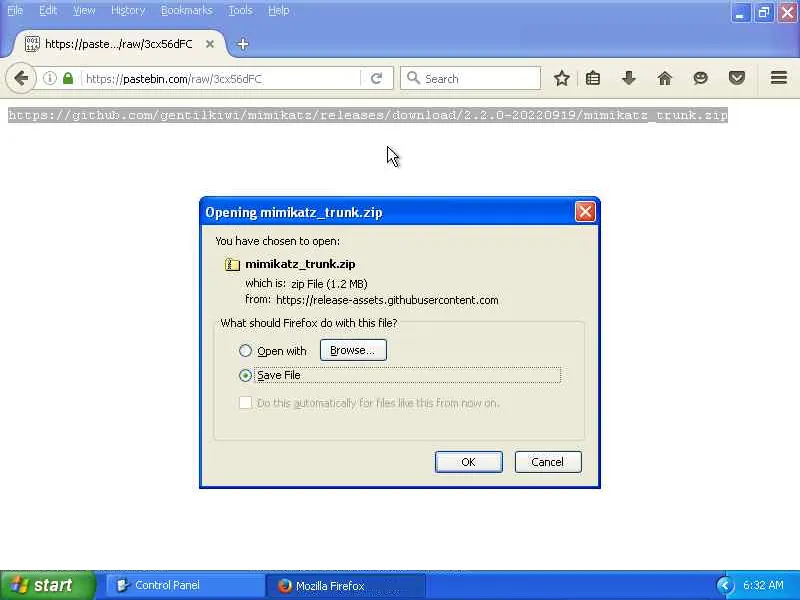This screenshot has width=800, height=600.
Task: Click the 6:32 AM clock
Action: coord(763,585)
